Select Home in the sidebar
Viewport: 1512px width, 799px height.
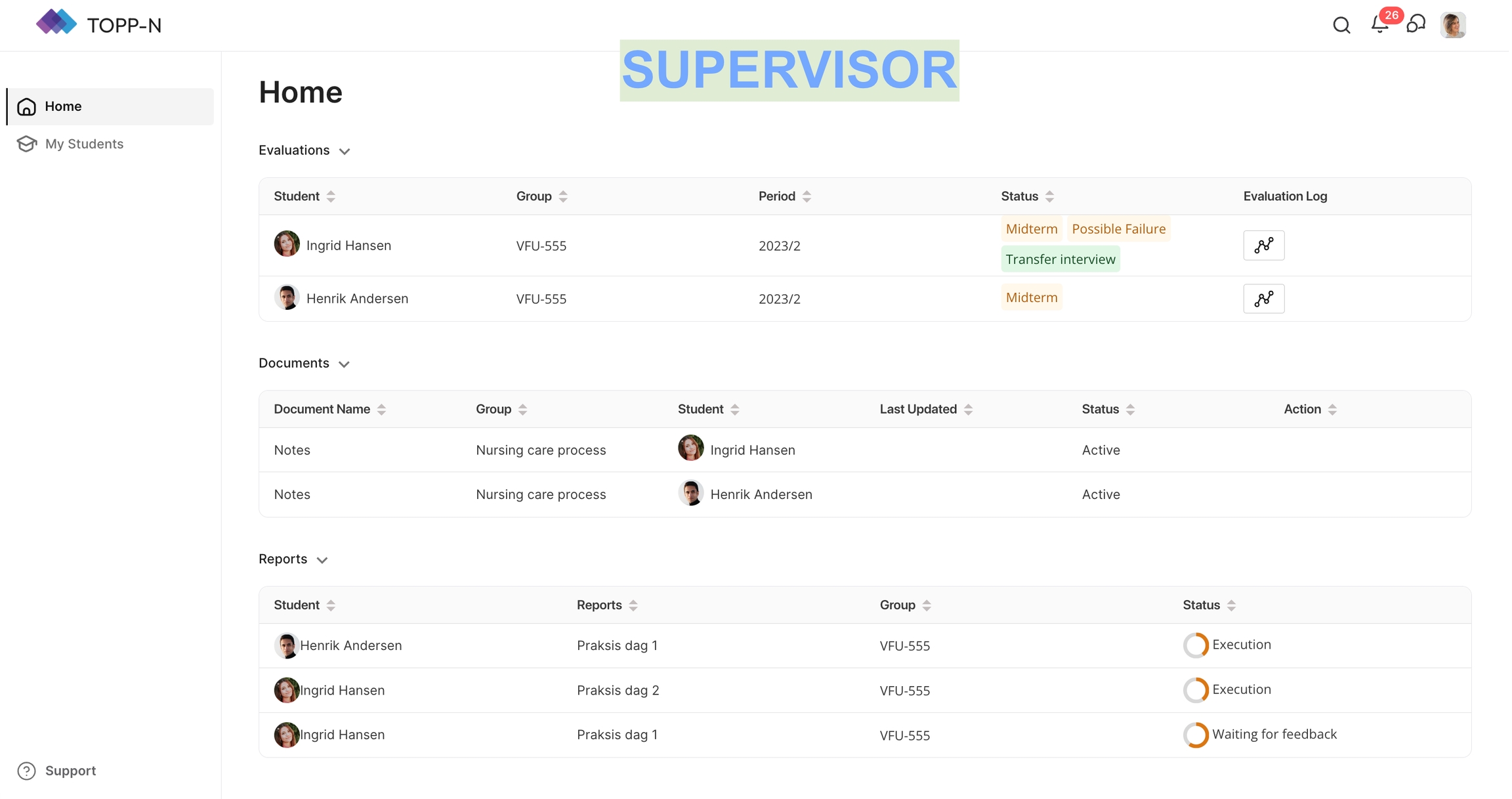63,106
